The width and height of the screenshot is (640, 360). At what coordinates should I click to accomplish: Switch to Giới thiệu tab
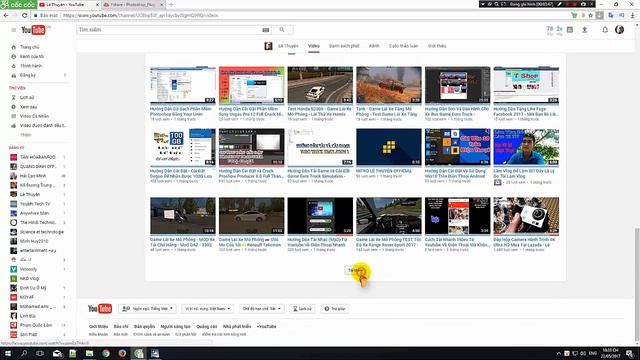pos(437,46)
